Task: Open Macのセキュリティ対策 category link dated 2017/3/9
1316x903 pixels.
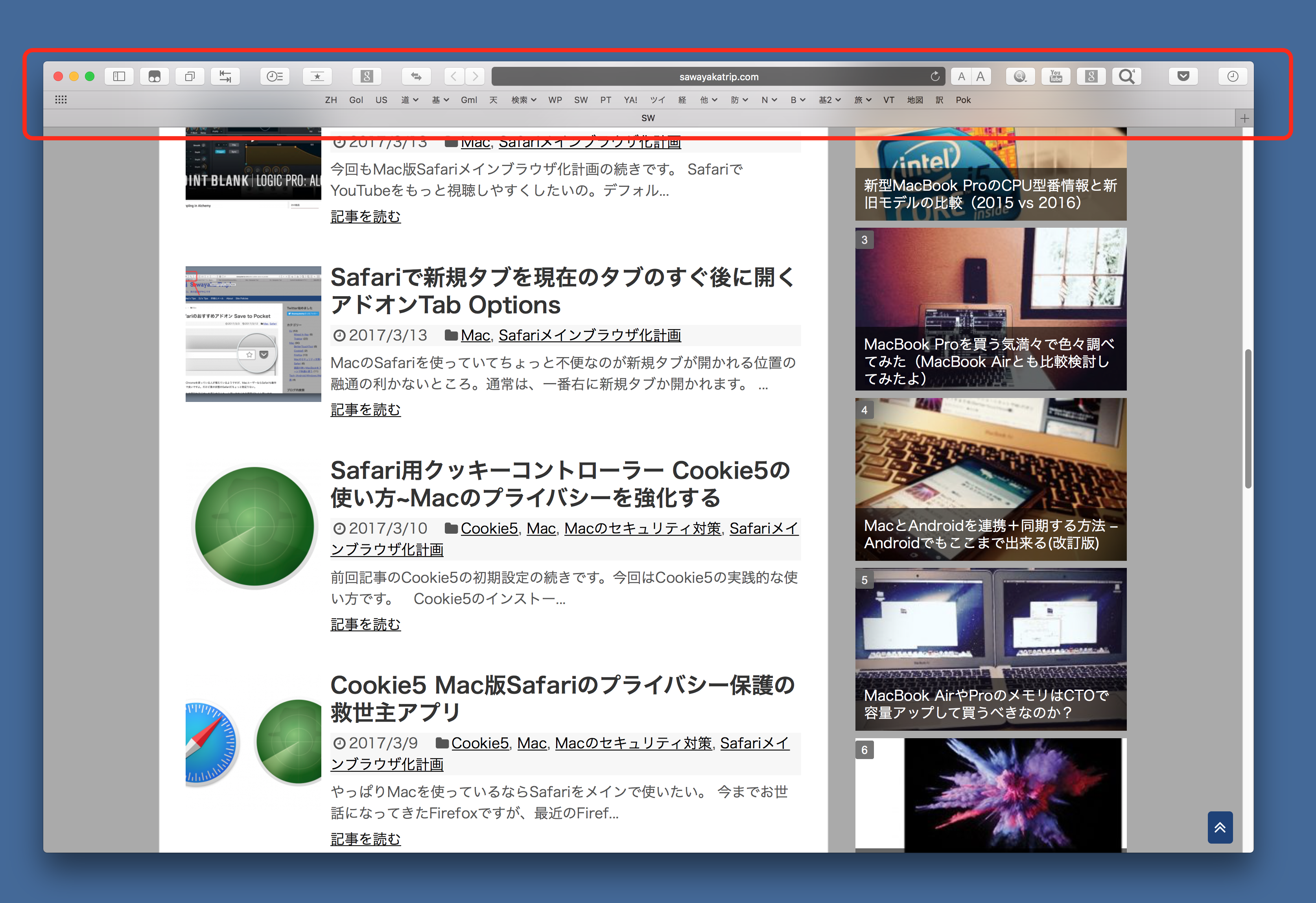Action: (x=633, y=743)
